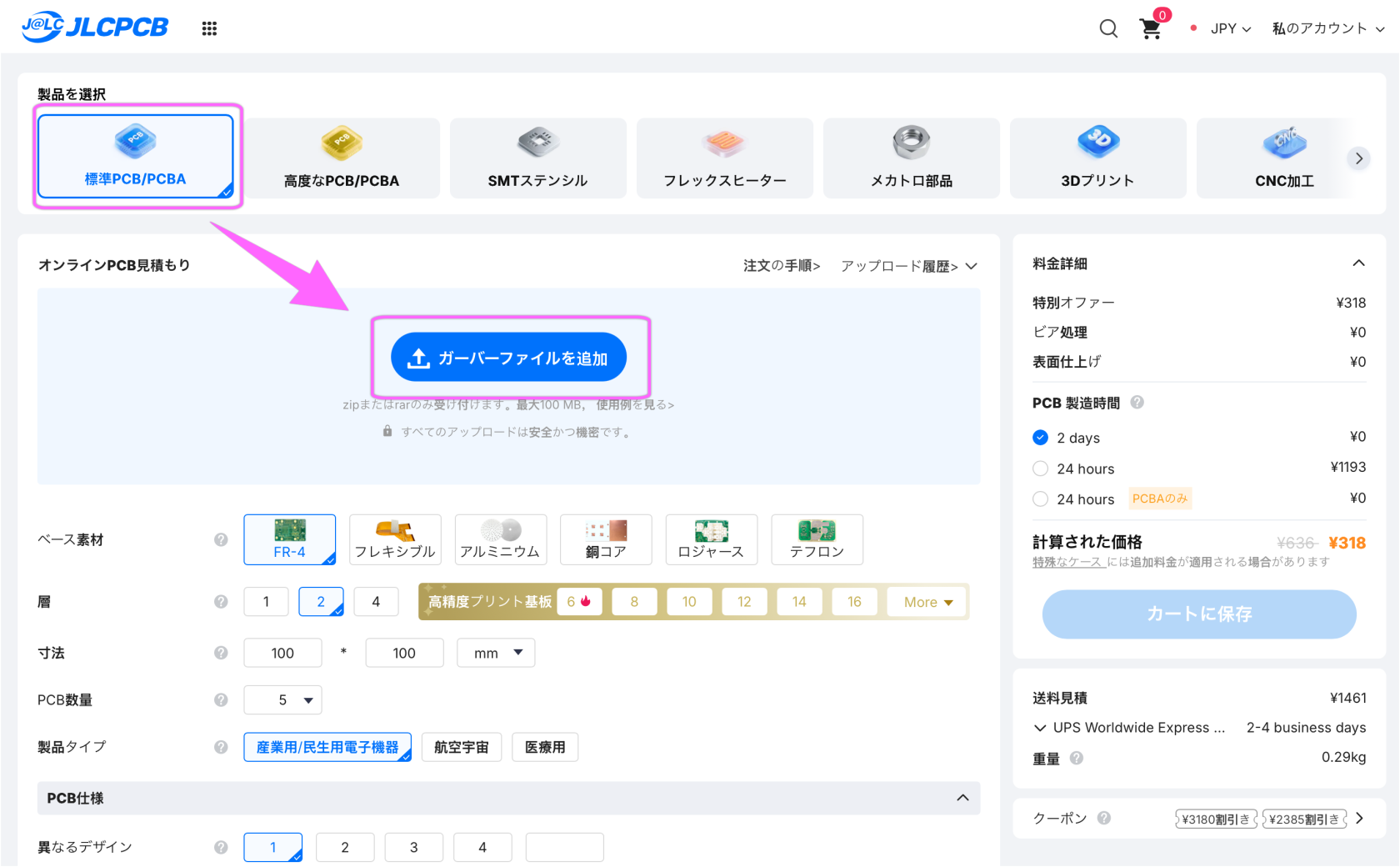Screen dimensions: 1400x867
Task: Collapse PCB仕様 section
Action: click(x=962, y=798)
